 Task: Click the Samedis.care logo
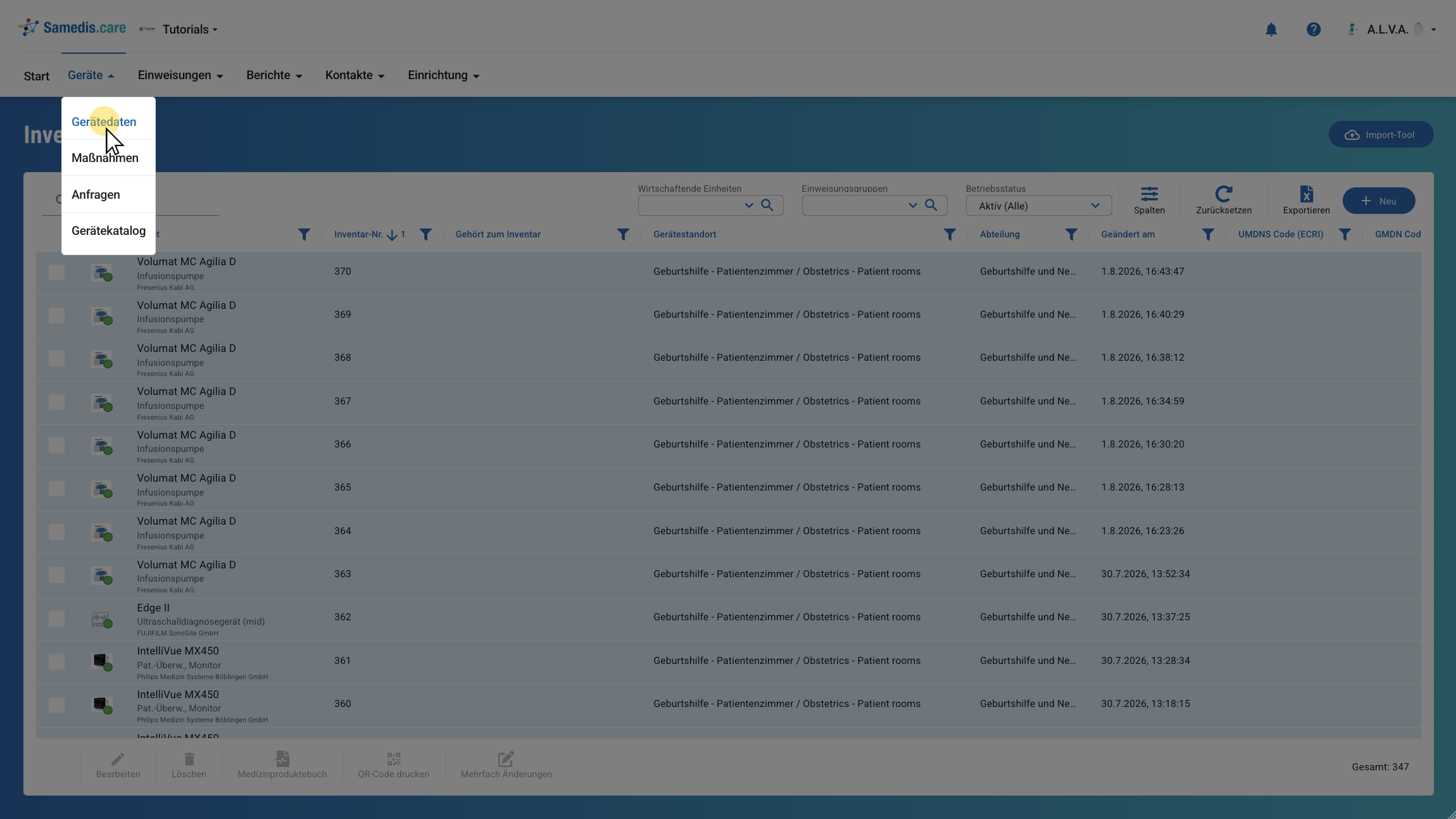pos(72,28)
